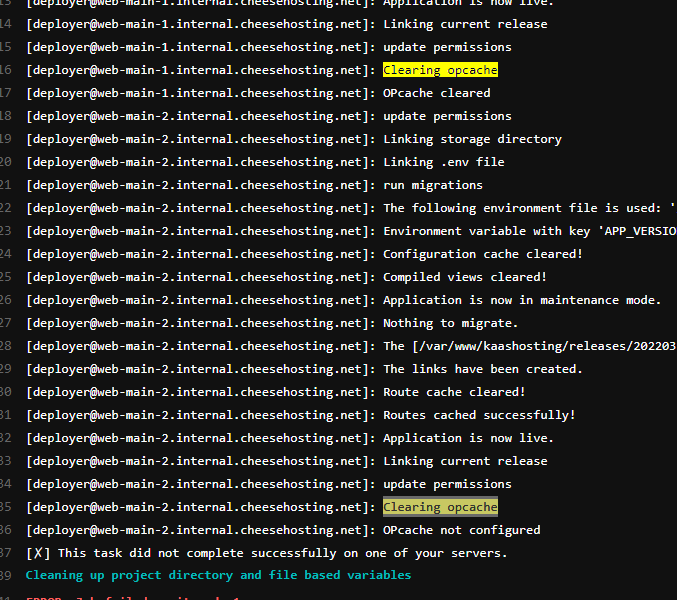
Task: Click line number 16 in the gutter
Action: (x=6, y=70)
